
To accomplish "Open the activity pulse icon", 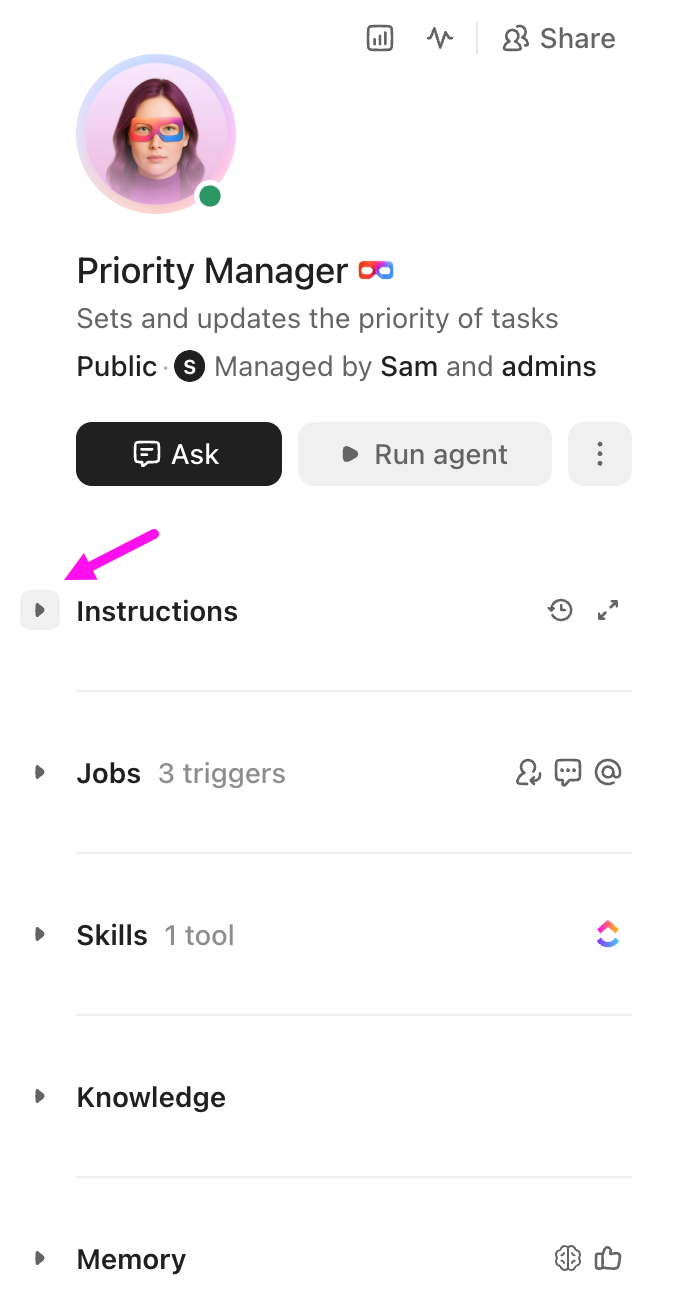I will pos(439,38).
